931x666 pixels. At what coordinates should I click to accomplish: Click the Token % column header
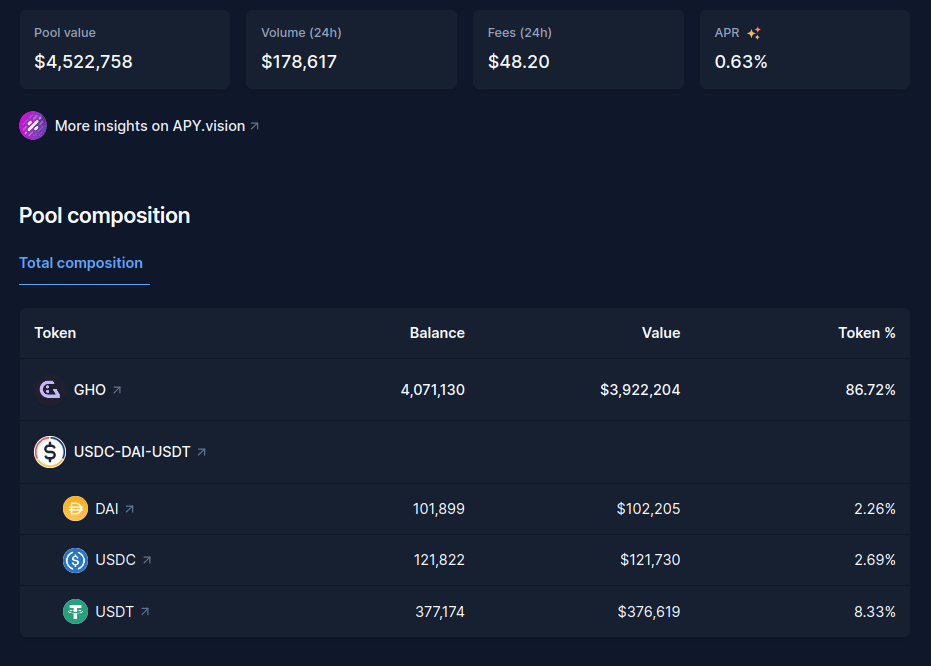866,333
